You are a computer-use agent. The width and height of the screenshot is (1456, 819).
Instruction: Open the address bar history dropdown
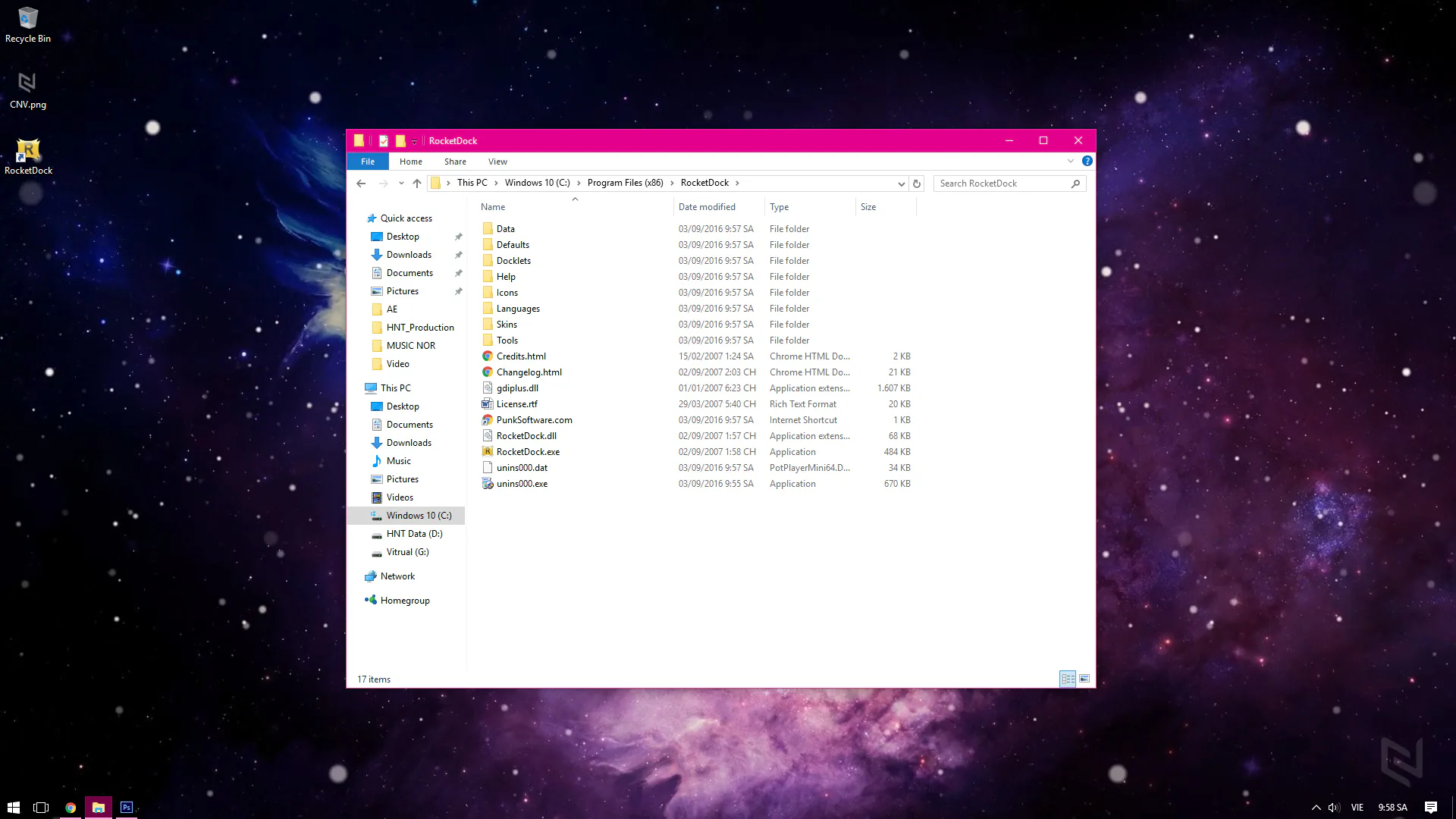pos(901,184)
